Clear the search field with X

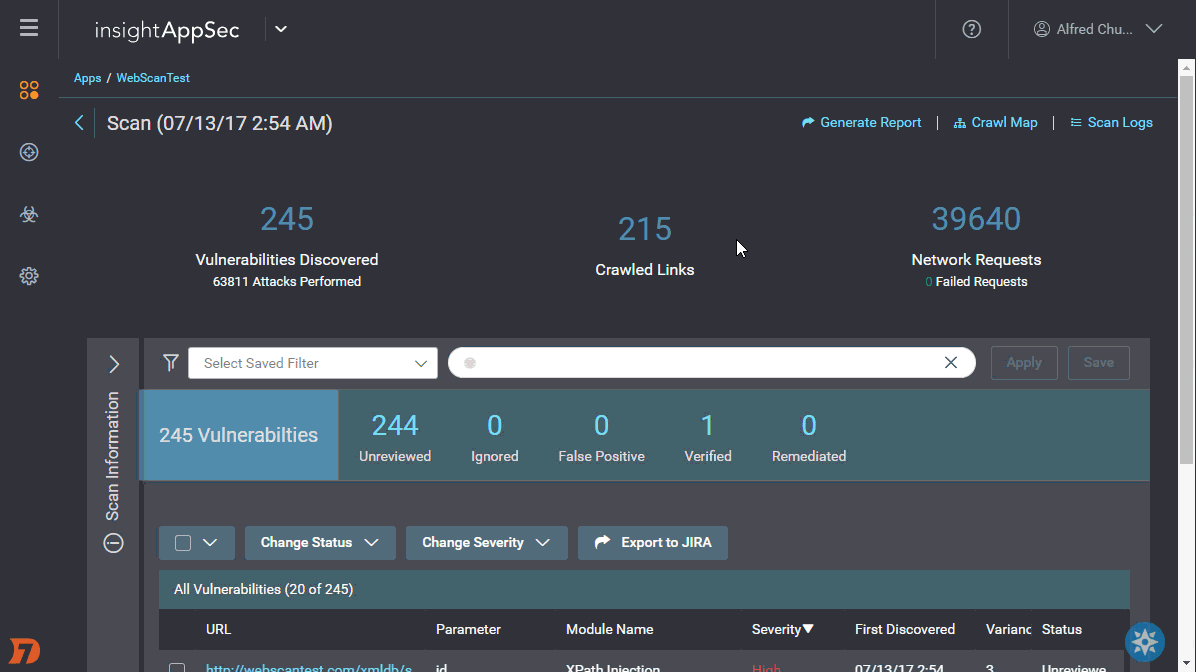click(951, 362)
